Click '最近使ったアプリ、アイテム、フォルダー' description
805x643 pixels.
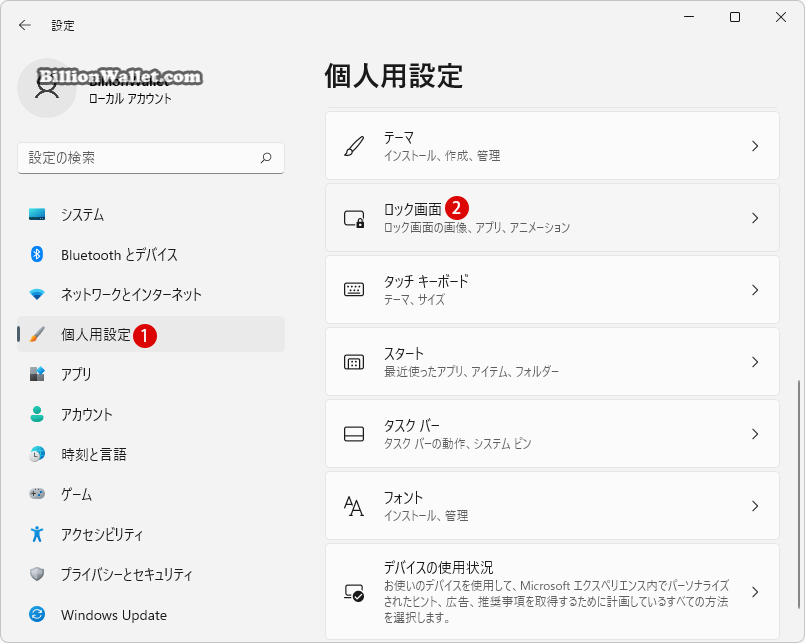tap(471, 371)
